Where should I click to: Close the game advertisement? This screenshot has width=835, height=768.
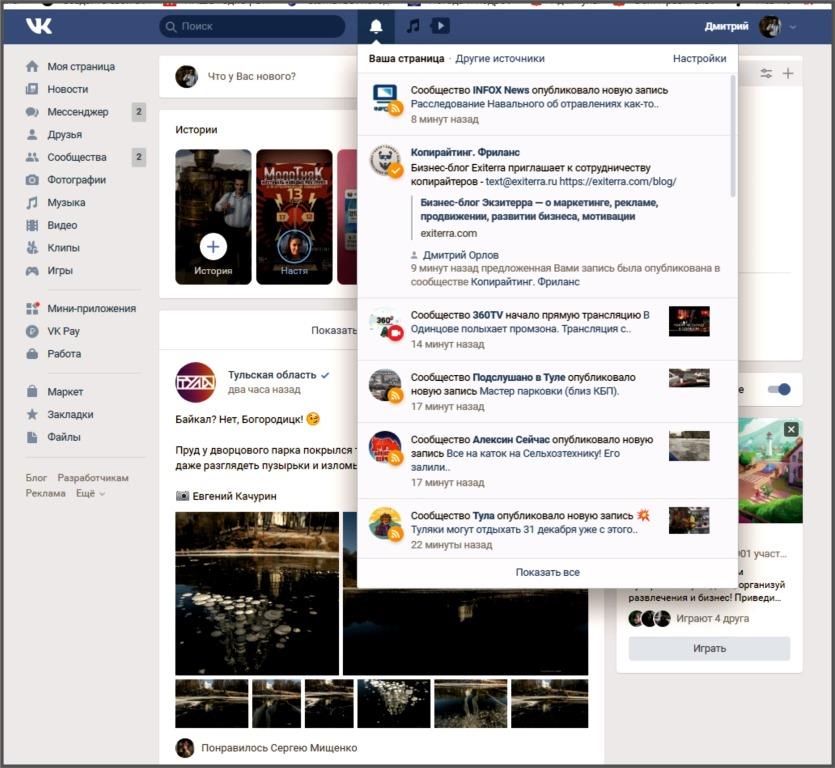coord(791,429)
